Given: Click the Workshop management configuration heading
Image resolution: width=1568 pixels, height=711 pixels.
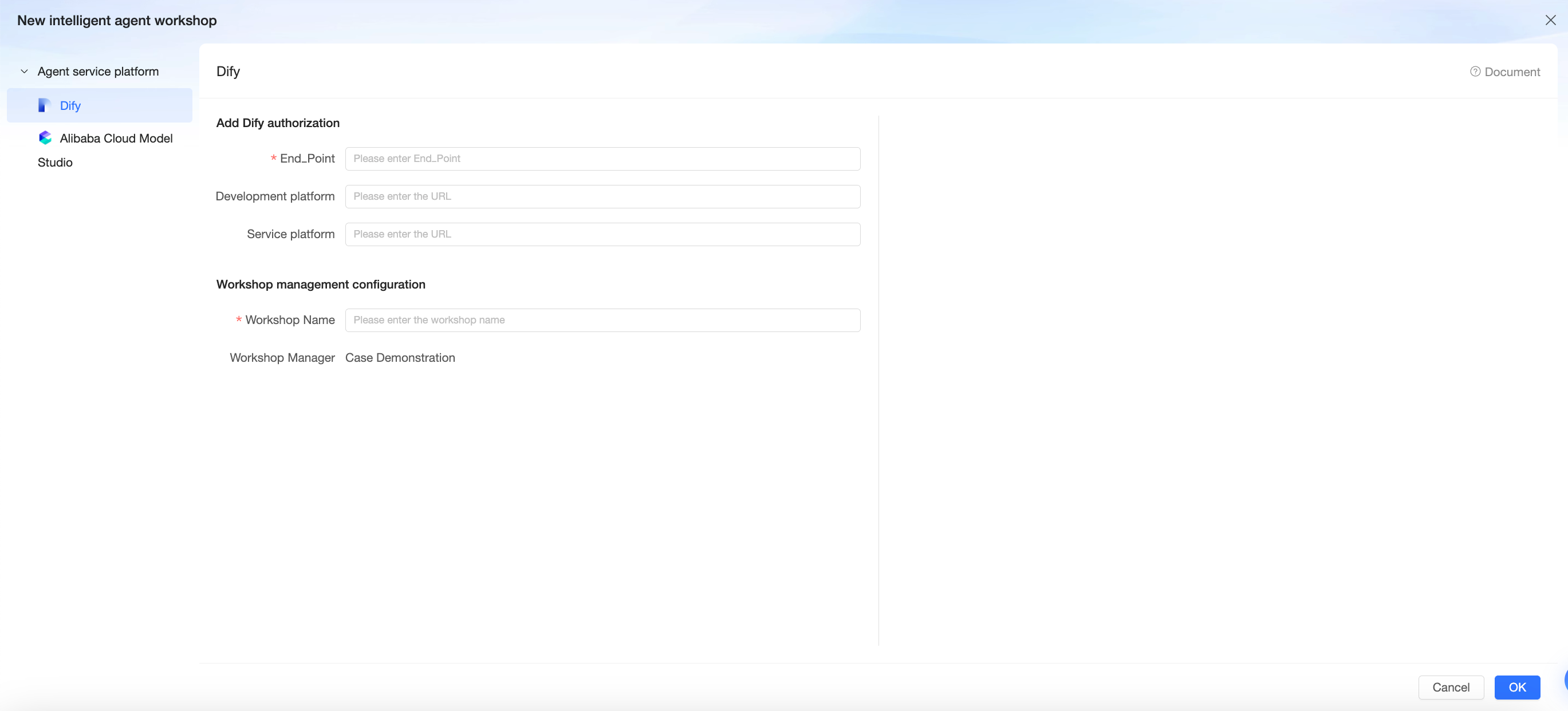Looking at the screenshot, I should pos(321,284).
